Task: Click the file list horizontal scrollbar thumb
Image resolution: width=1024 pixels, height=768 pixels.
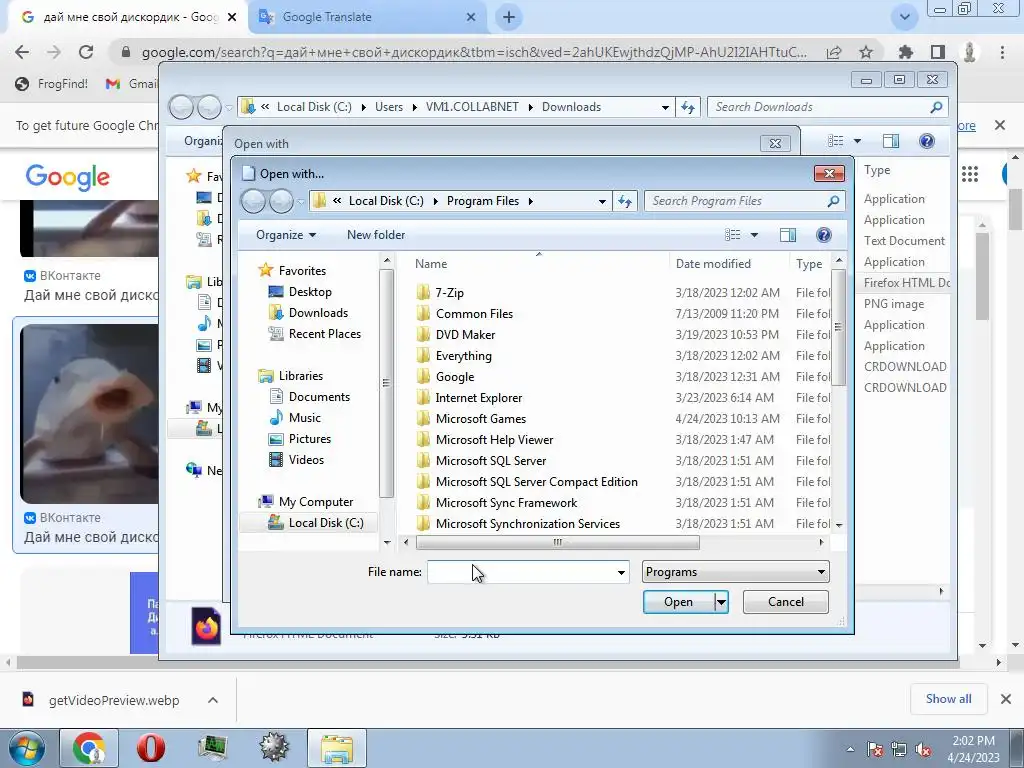Action: (x=557, y=542)
